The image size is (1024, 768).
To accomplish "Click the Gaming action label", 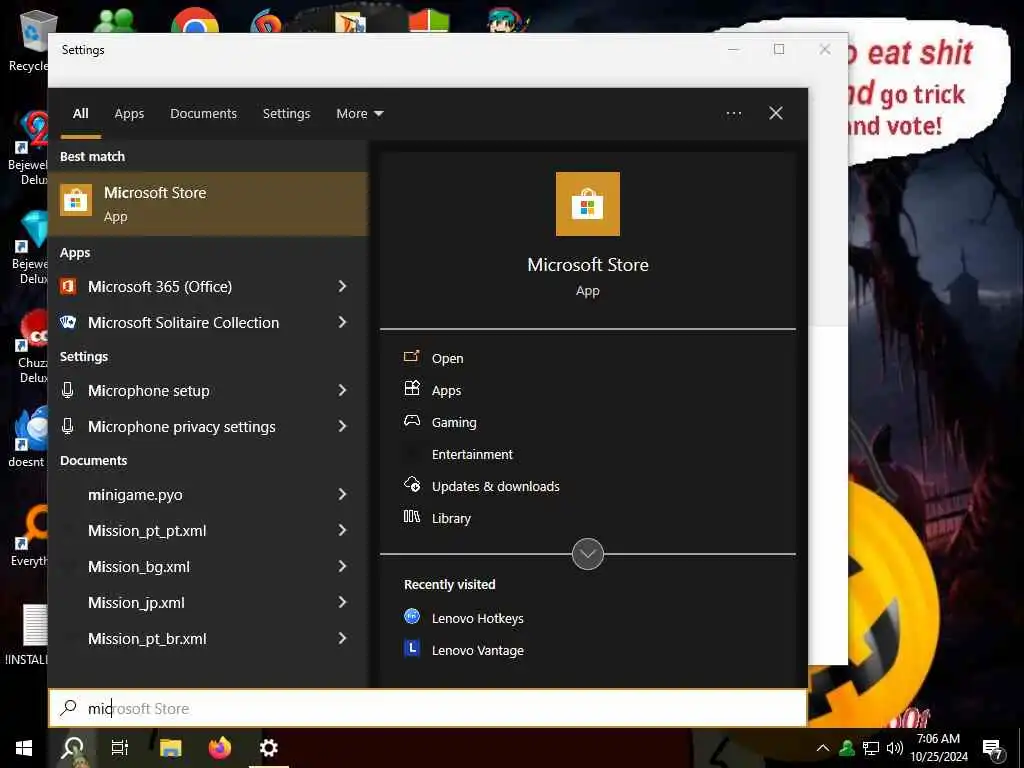I will (454, 423).
